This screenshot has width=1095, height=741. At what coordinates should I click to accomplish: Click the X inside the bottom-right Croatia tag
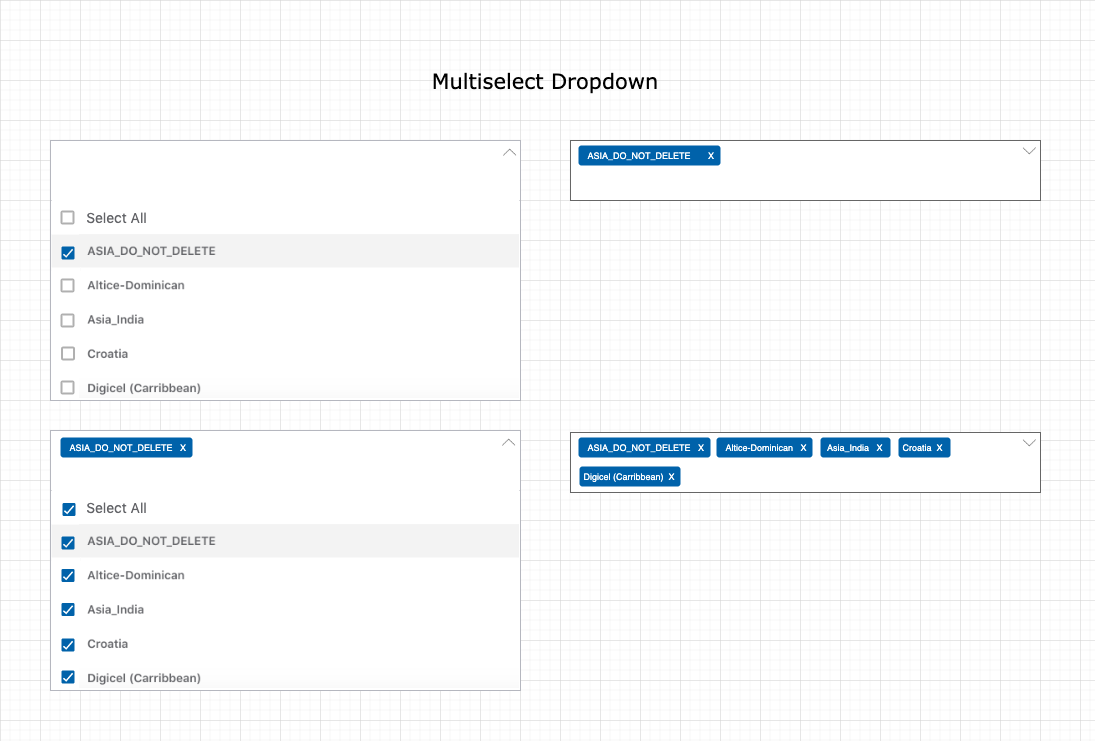pyautogui.click(x=940, y=447)
